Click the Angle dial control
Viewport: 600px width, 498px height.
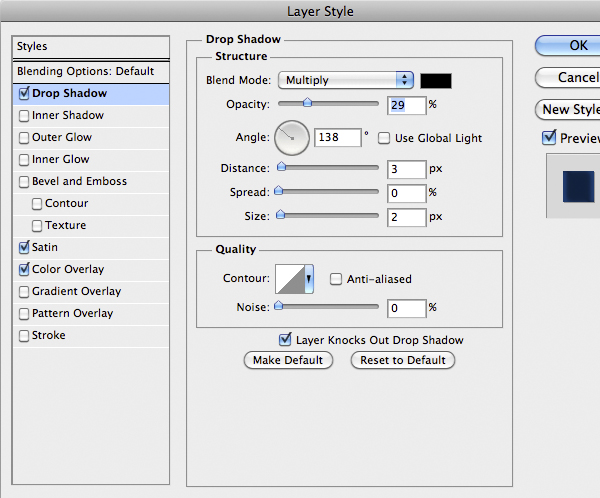[291, 136]
